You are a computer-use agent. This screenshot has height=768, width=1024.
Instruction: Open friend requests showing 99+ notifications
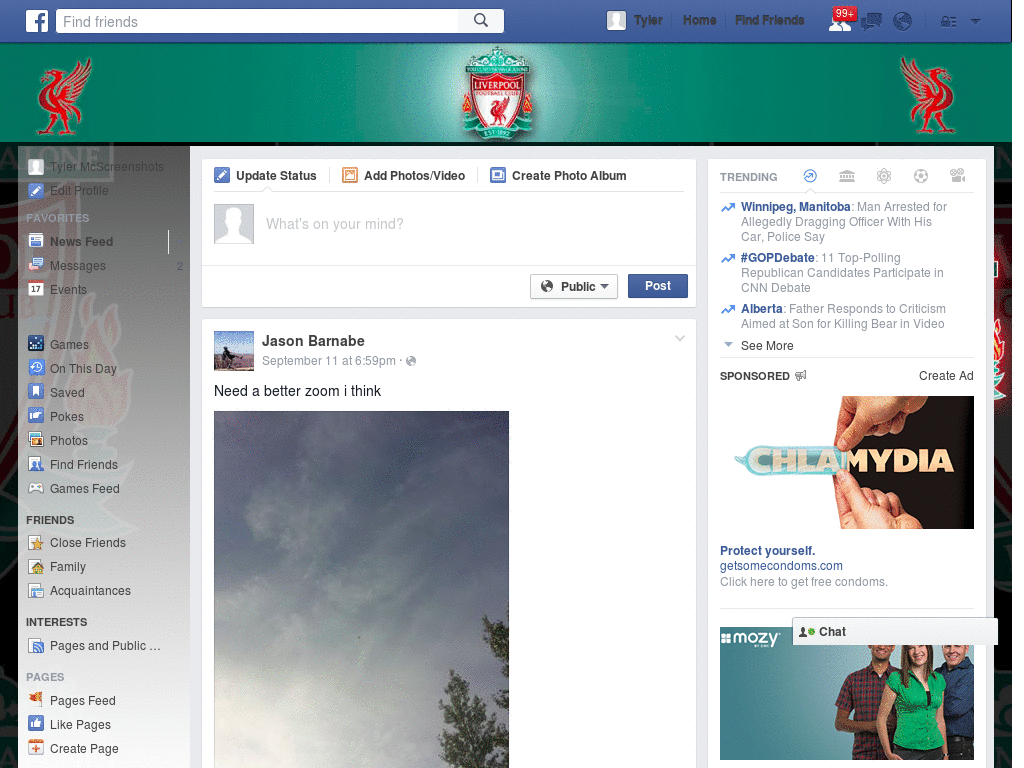point(840,20)
